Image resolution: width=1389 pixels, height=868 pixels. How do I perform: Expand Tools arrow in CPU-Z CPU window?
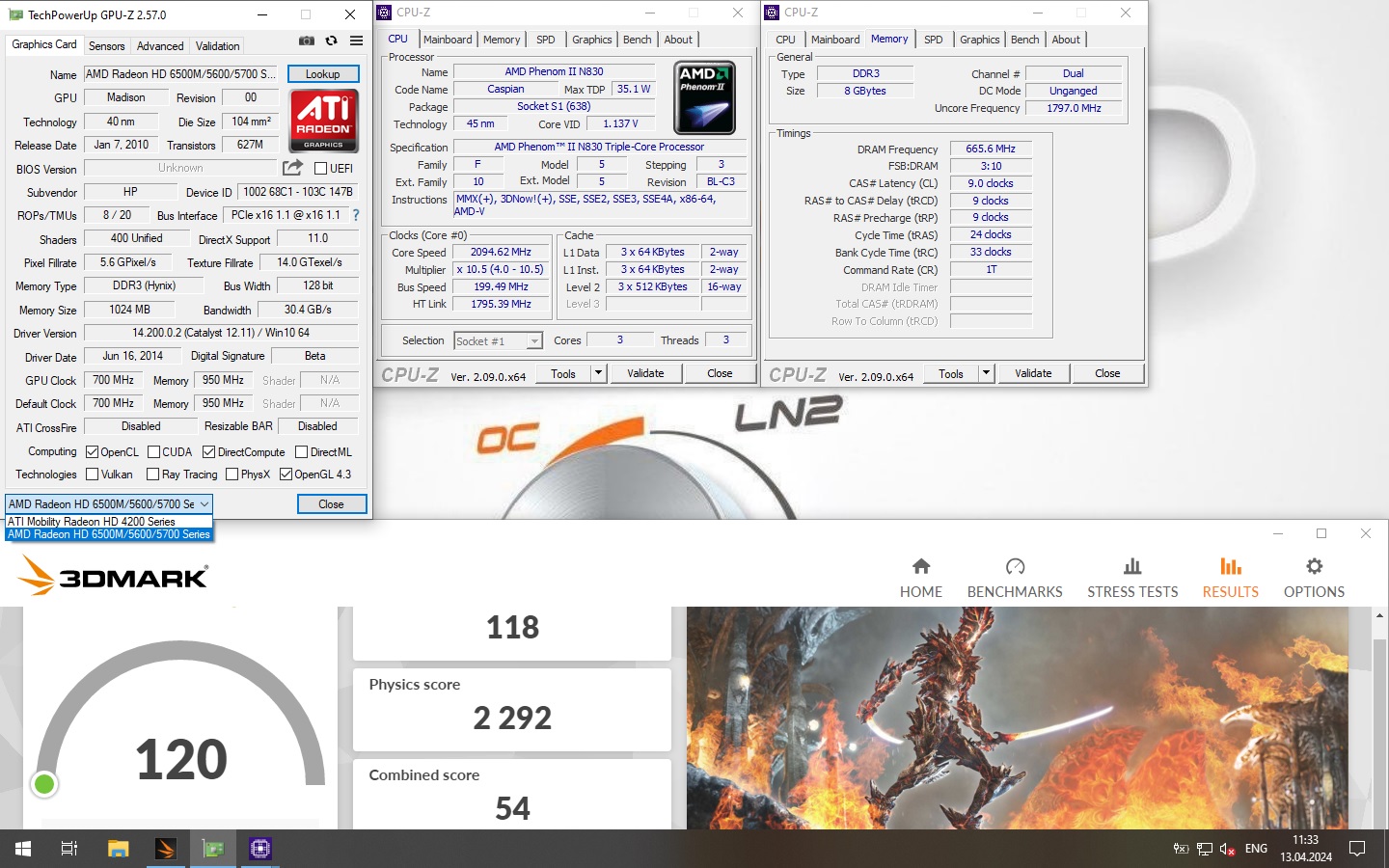pyautogui.click(x=598, y=373)
